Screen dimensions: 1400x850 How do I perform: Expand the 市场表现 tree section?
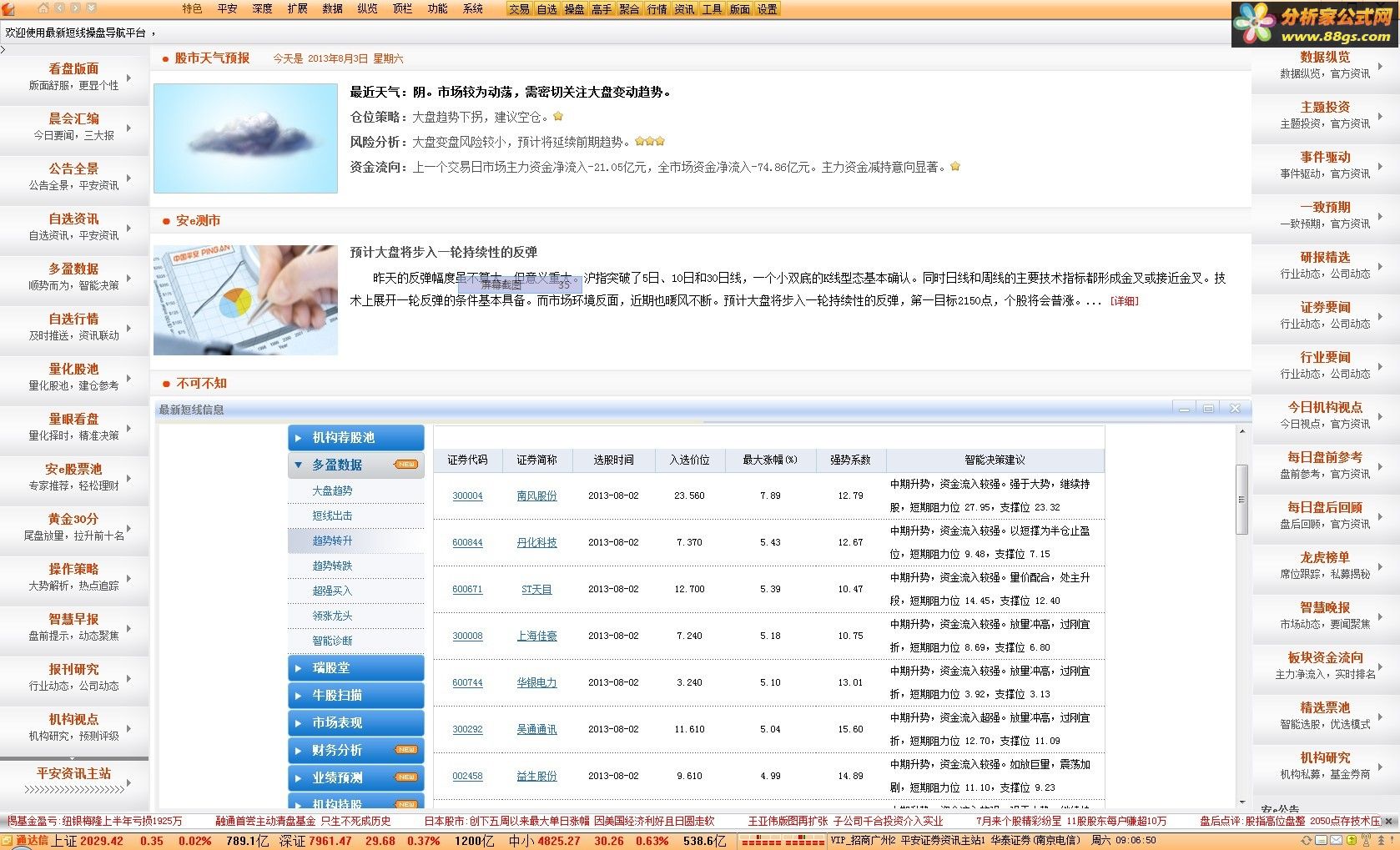pos(299,723)
